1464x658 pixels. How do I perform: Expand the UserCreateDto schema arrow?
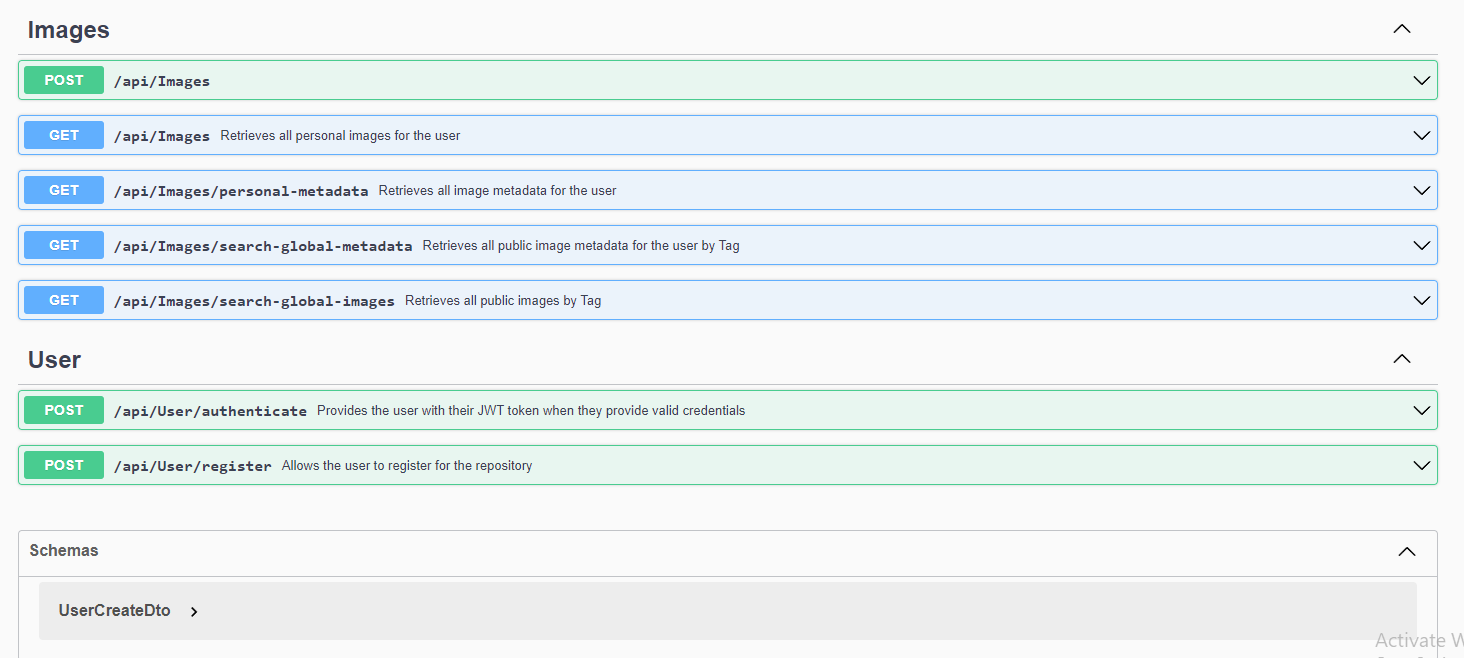(x=194, y=611)
